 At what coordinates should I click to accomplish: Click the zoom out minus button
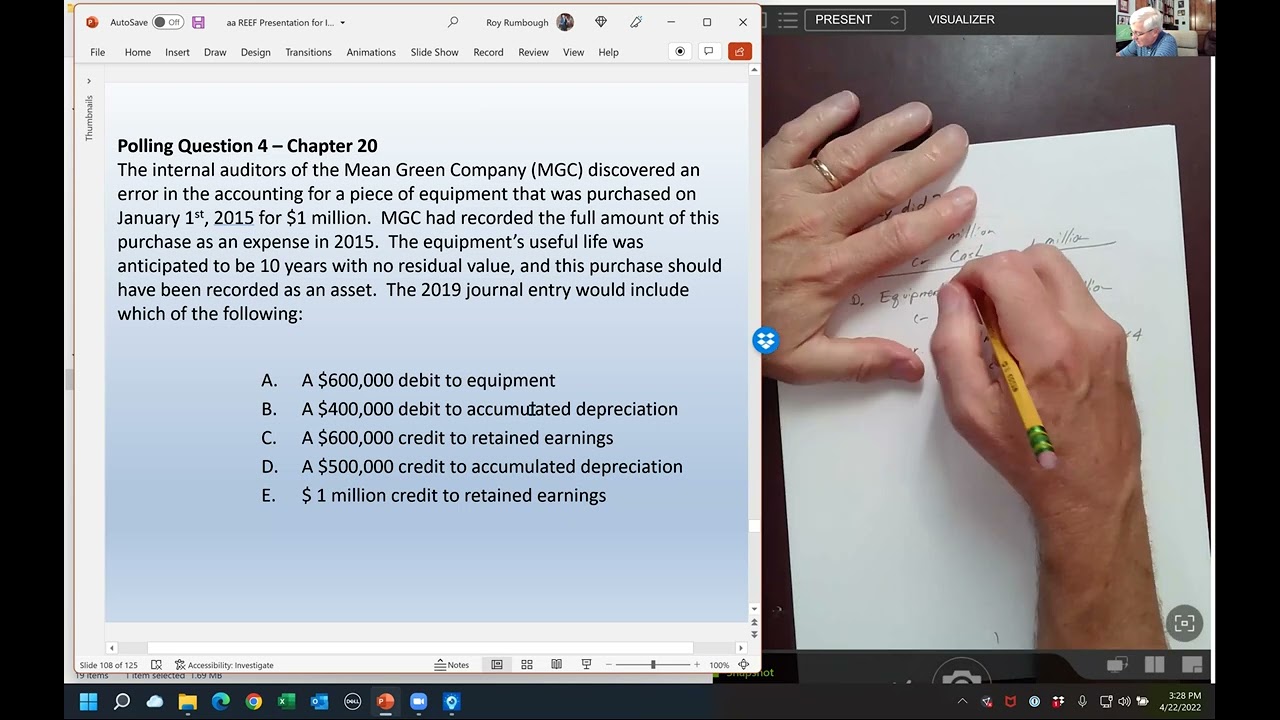pos(609,665)
